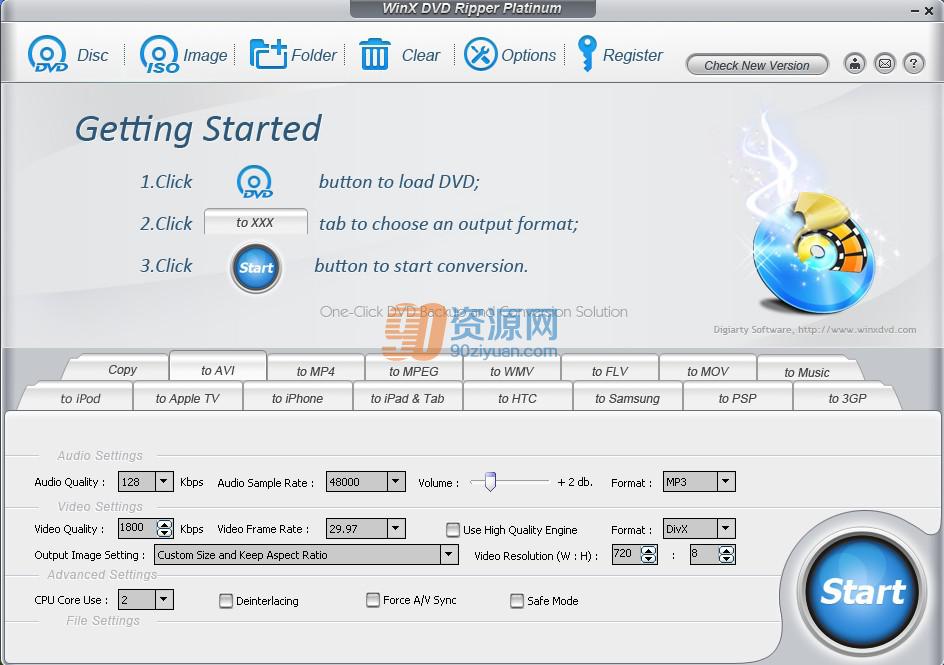Click the email envelope round icon
The width and height of the screenshot is (944, 665).
point(884,63)
